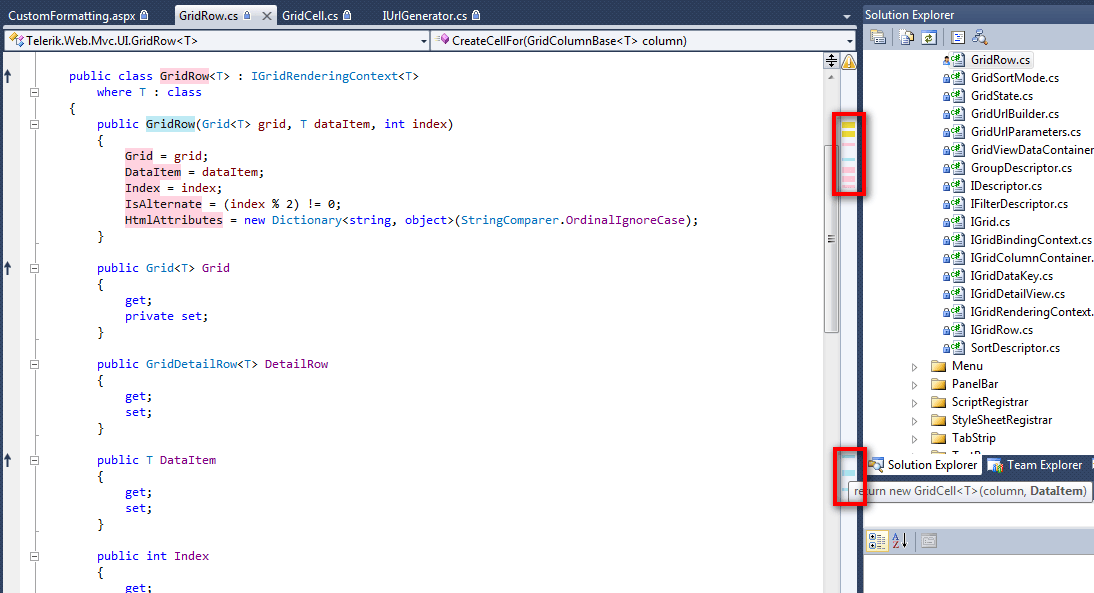The height and width of the screenshot is (593, 1094).
Task: Switch to CustomFormatting.aspx tab
Action: 78,15
